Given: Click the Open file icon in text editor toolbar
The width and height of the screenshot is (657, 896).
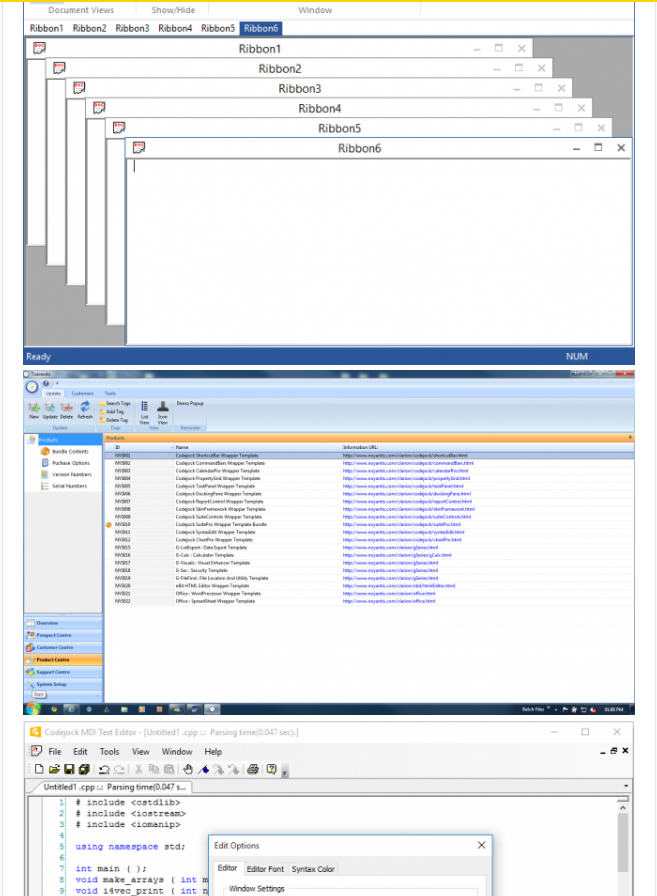Looking at the screenshot, I should [54, 769].
